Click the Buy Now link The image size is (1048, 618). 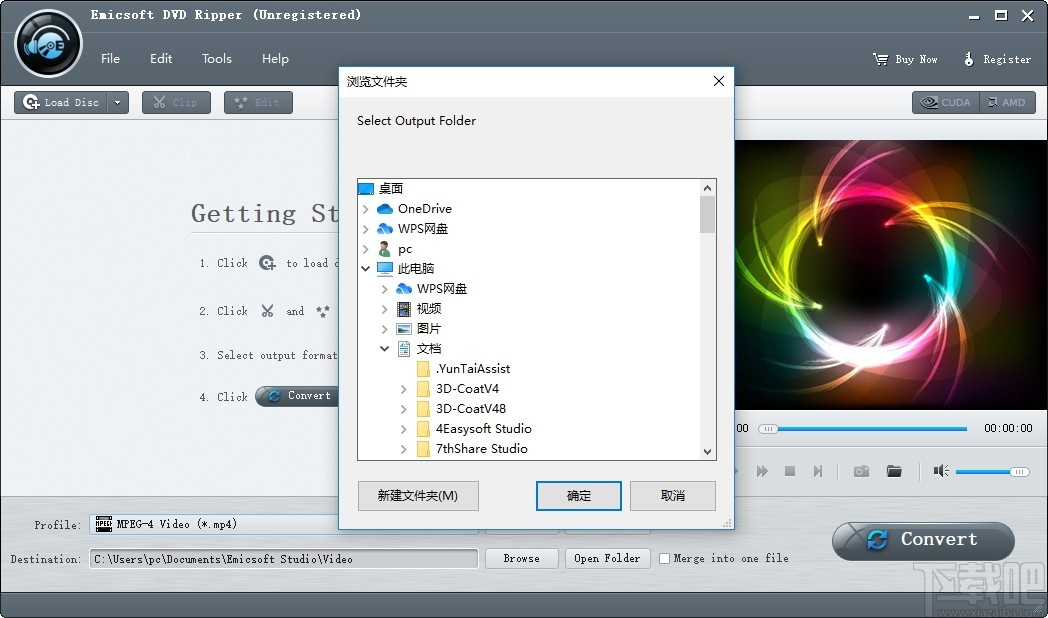(905, 58)
